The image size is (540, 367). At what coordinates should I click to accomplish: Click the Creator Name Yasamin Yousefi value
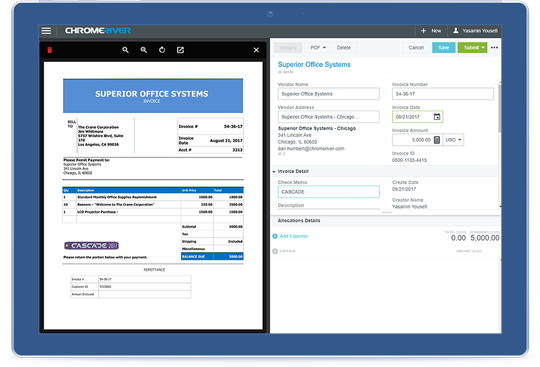[409, 207]
